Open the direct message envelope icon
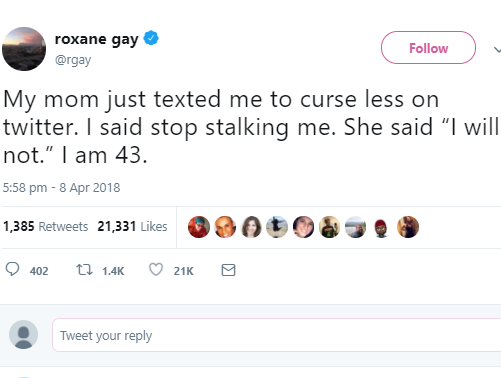501x378 pixels. (x=228, y=270)
